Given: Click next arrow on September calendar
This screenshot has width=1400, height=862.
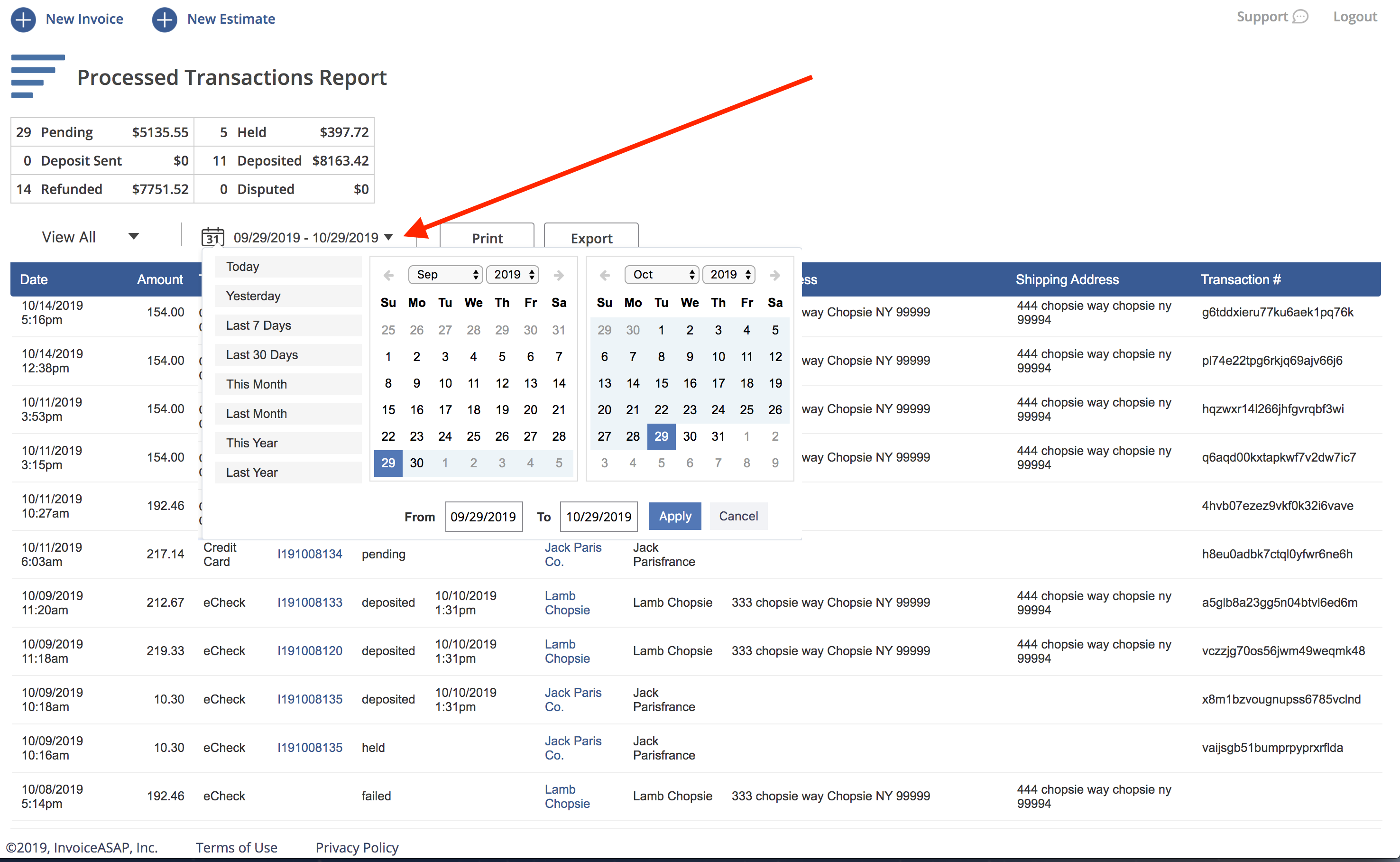Looking at the screenshot, I should coord(558,275).
